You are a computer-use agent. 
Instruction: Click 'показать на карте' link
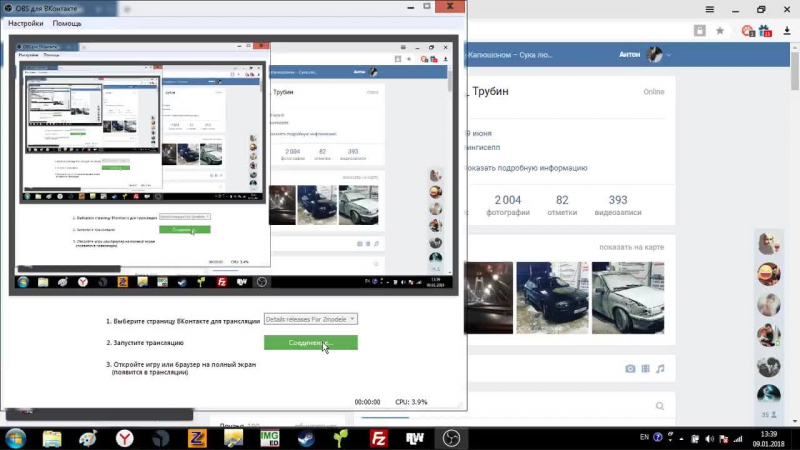pyautogui.click(x=632, y=247)
